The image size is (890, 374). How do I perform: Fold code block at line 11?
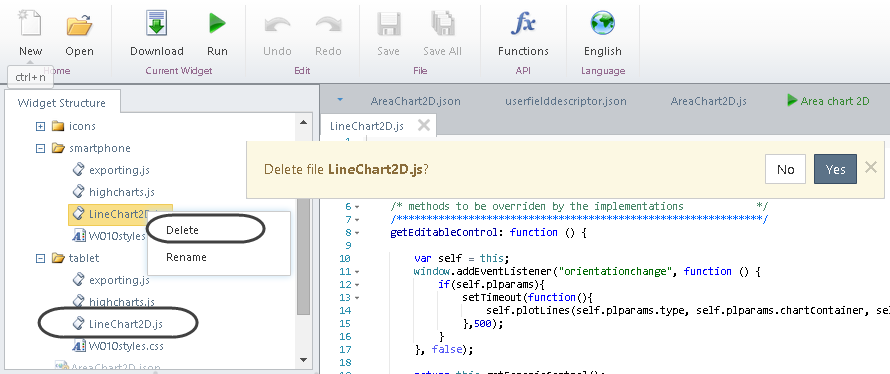357,272
